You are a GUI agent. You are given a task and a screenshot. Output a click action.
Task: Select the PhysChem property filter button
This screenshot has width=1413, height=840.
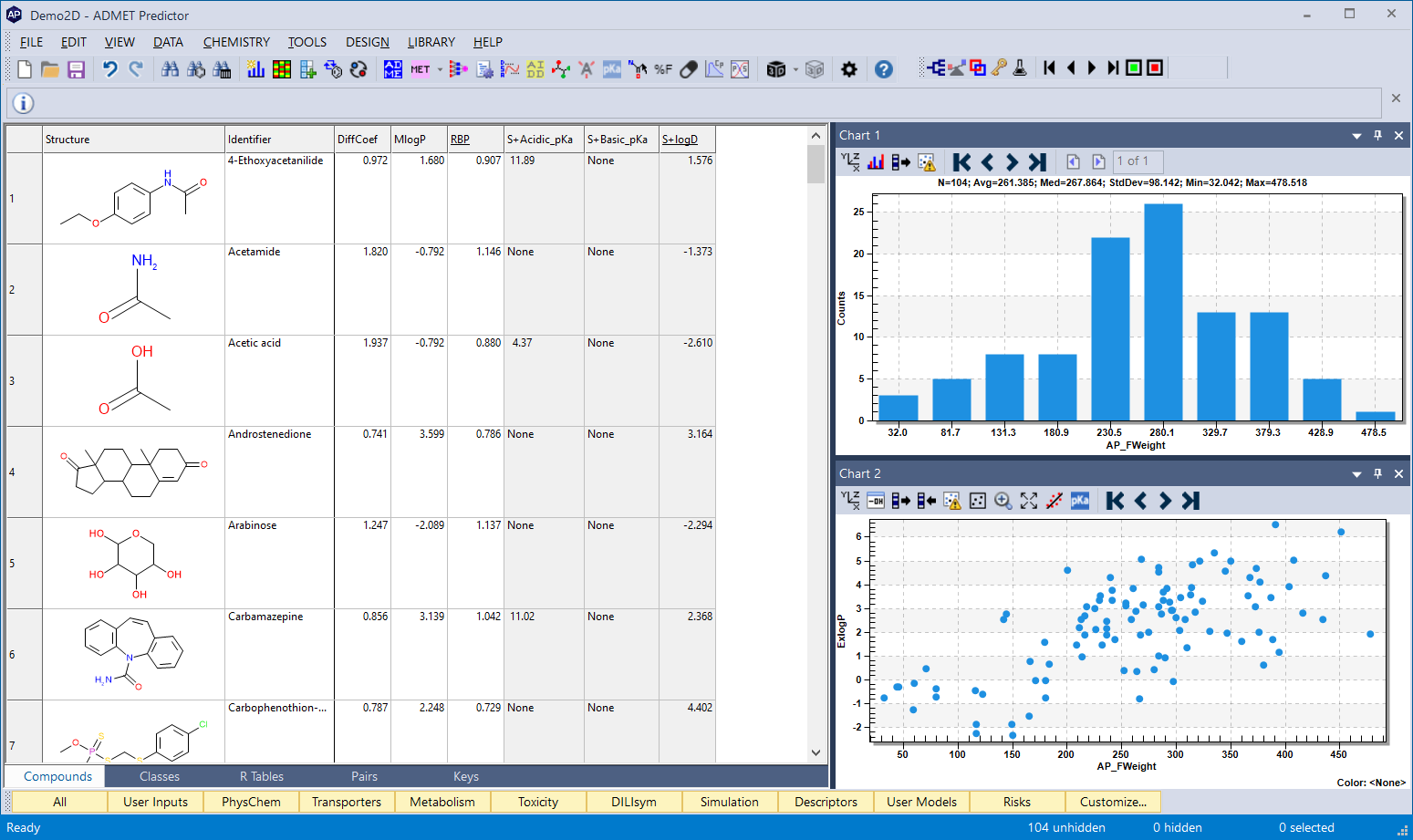(251, 802)
